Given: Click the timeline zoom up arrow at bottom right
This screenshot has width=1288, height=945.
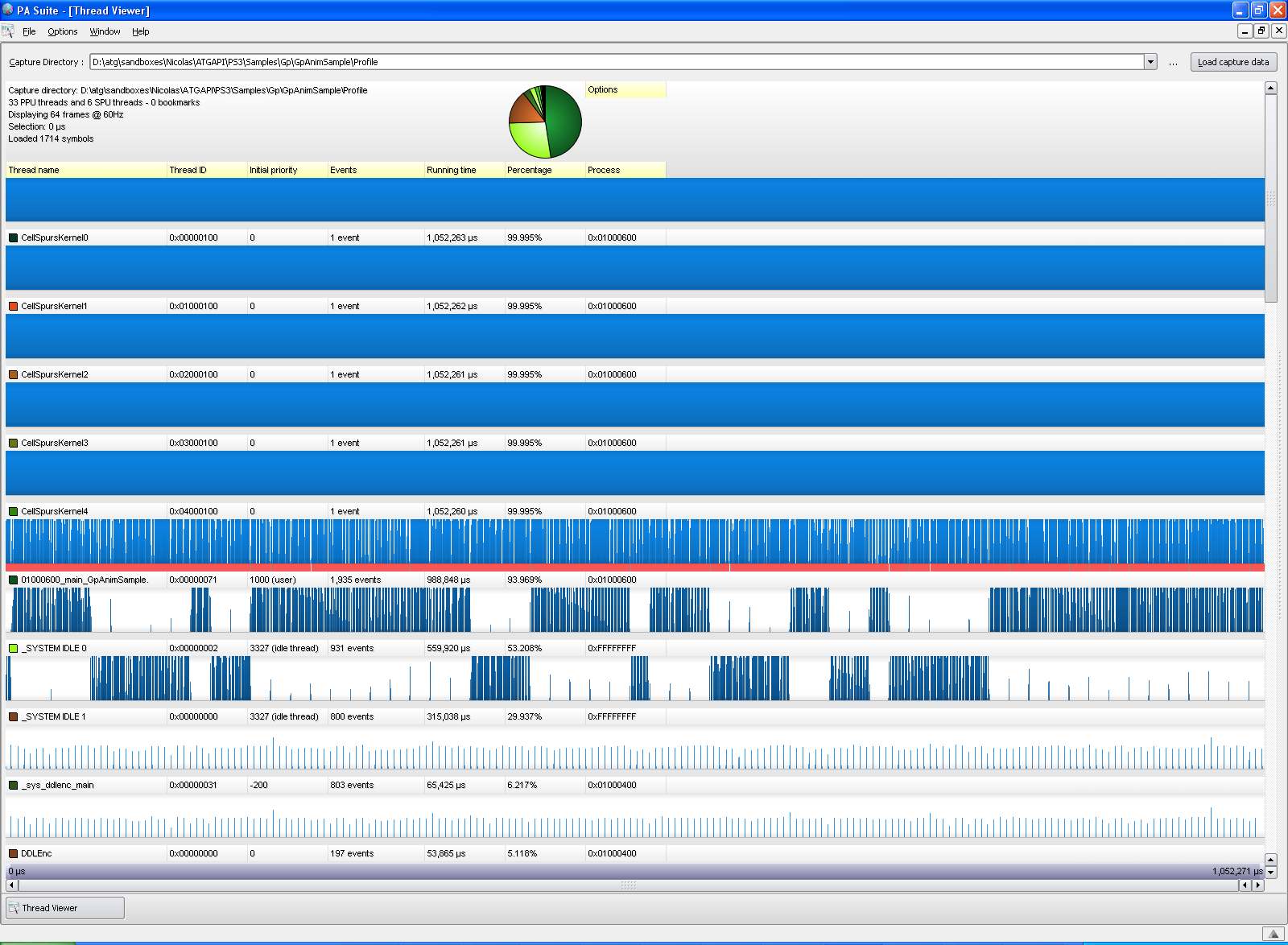Looking at the screenshot, I should [1271, 860].
